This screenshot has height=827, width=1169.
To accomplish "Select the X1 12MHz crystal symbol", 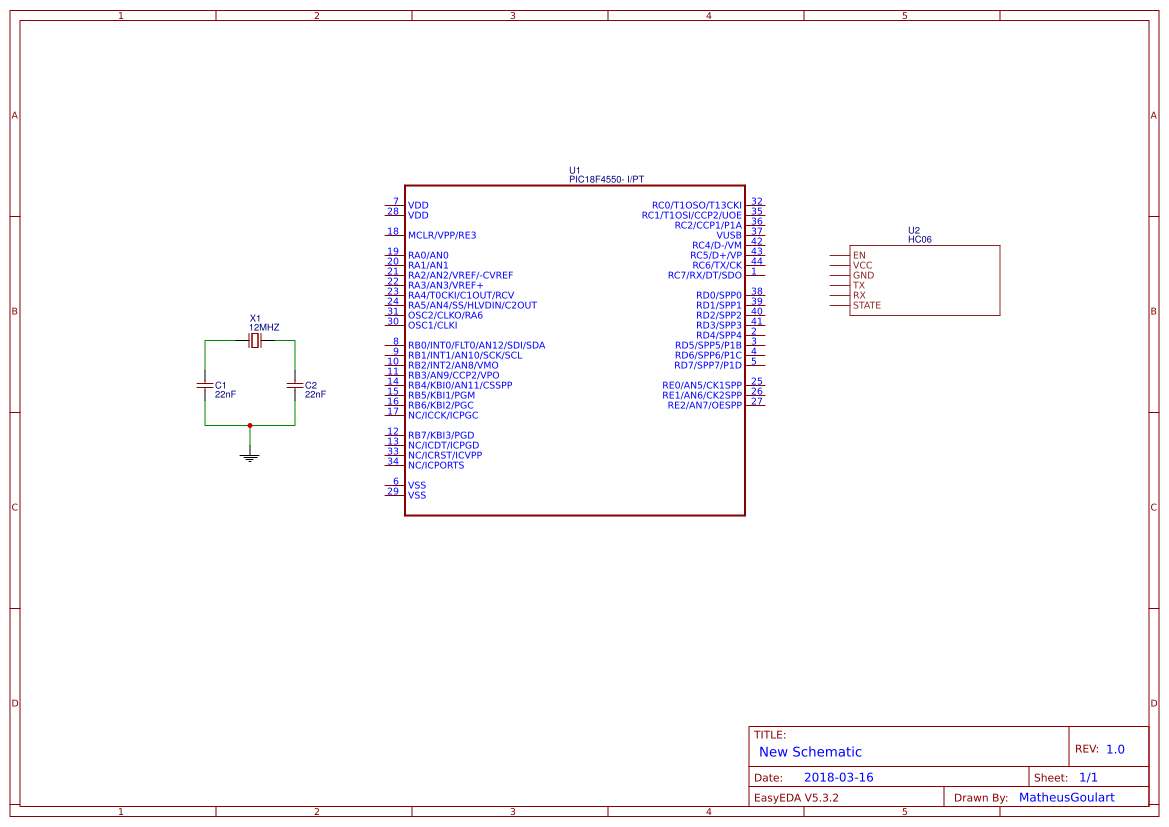I will pos(254,341).
